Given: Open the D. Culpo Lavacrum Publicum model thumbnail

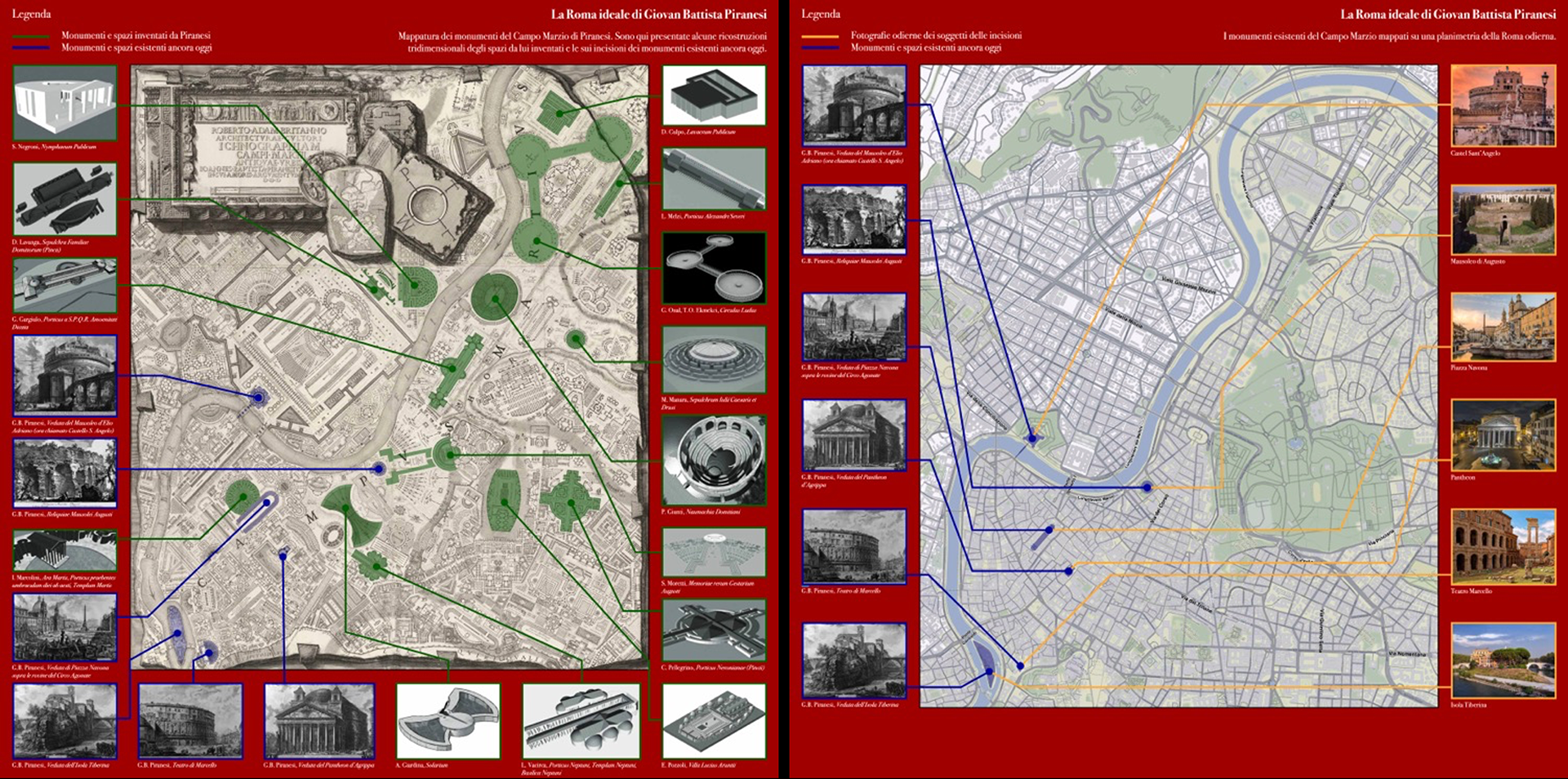Looking at the screenshot, I should click(714, 96).
